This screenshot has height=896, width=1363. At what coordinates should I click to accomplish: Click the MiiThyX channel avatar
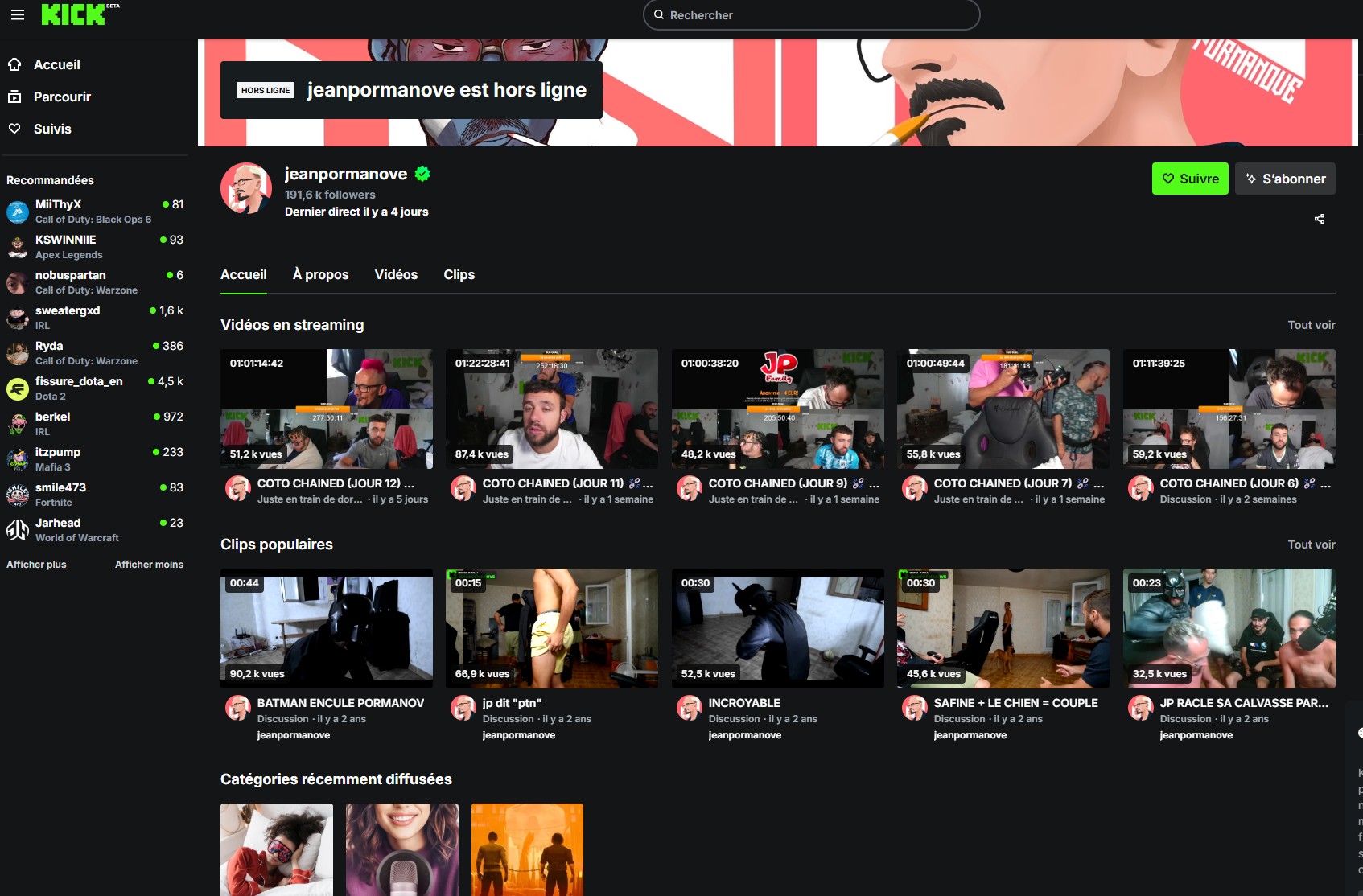[x=18, y=212]
